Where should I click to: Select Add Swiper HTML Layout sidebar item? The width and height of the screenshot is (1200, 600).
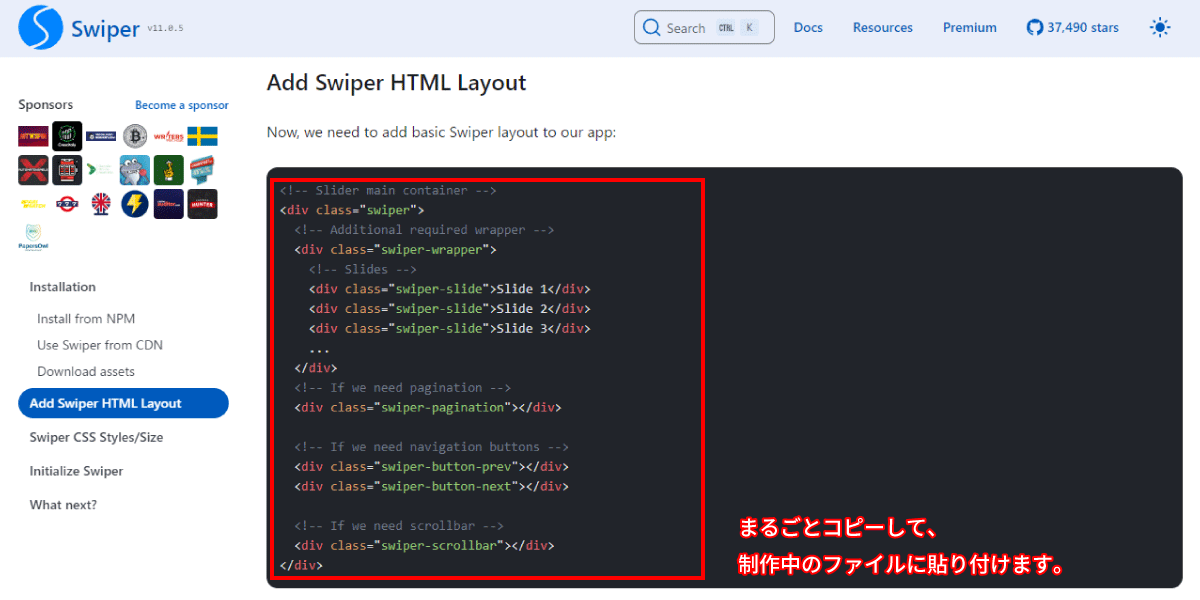coord(123,403)
